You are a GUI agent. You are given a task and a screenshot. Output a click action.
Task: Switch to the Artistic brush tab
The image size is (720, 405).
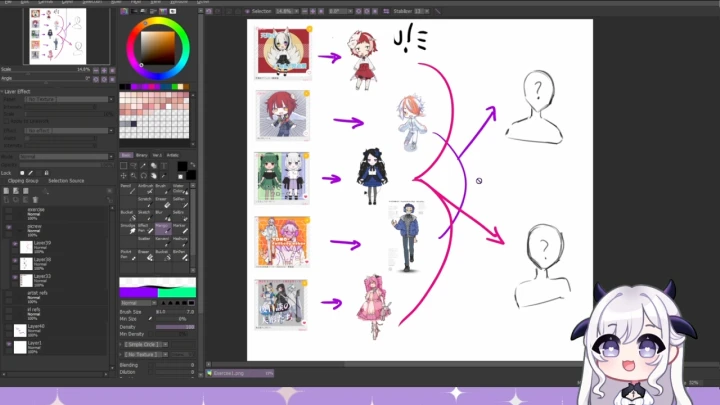click(173, 155)
